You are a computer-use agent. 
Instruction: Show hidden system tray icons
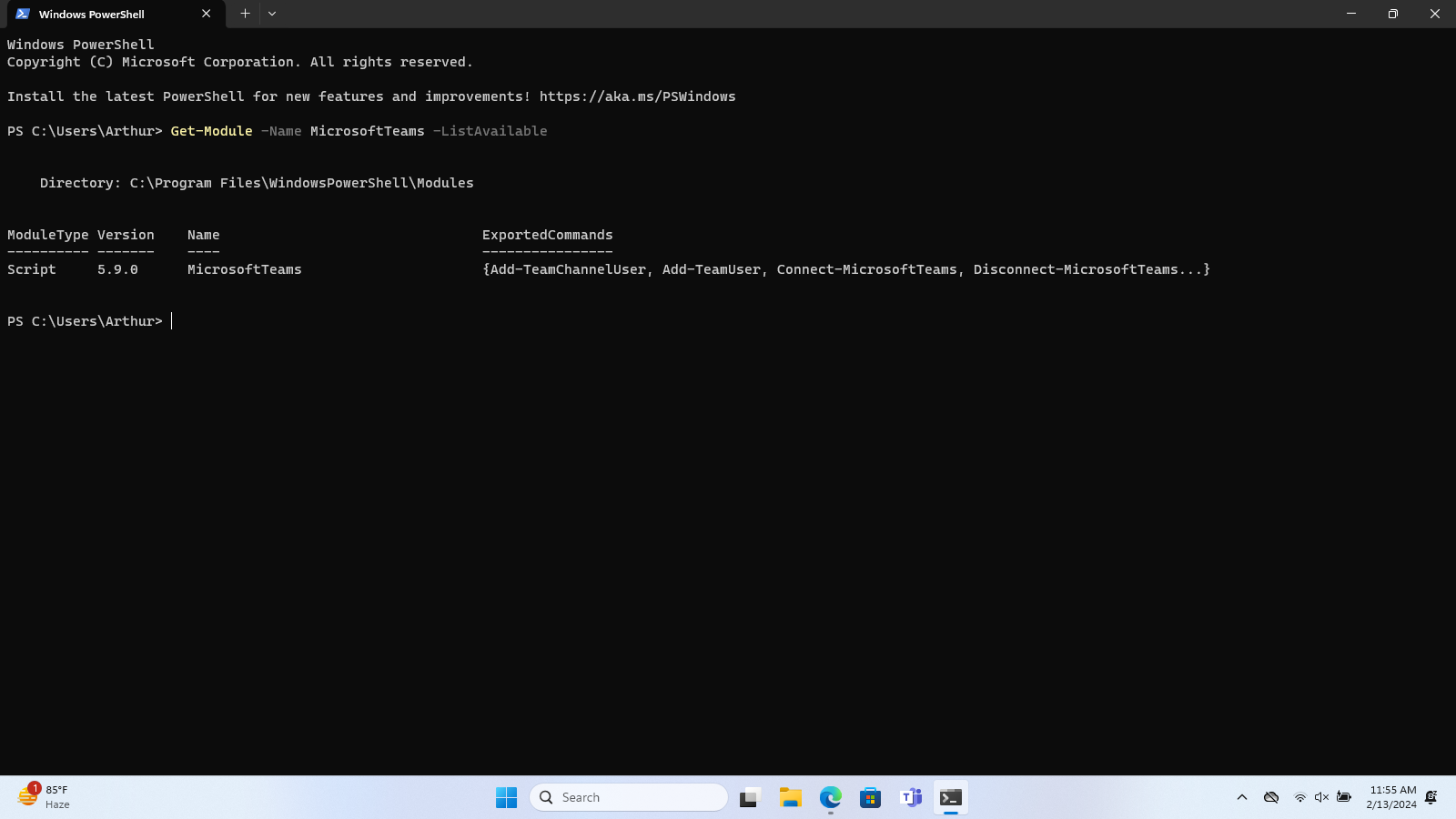click(1241, 797)
